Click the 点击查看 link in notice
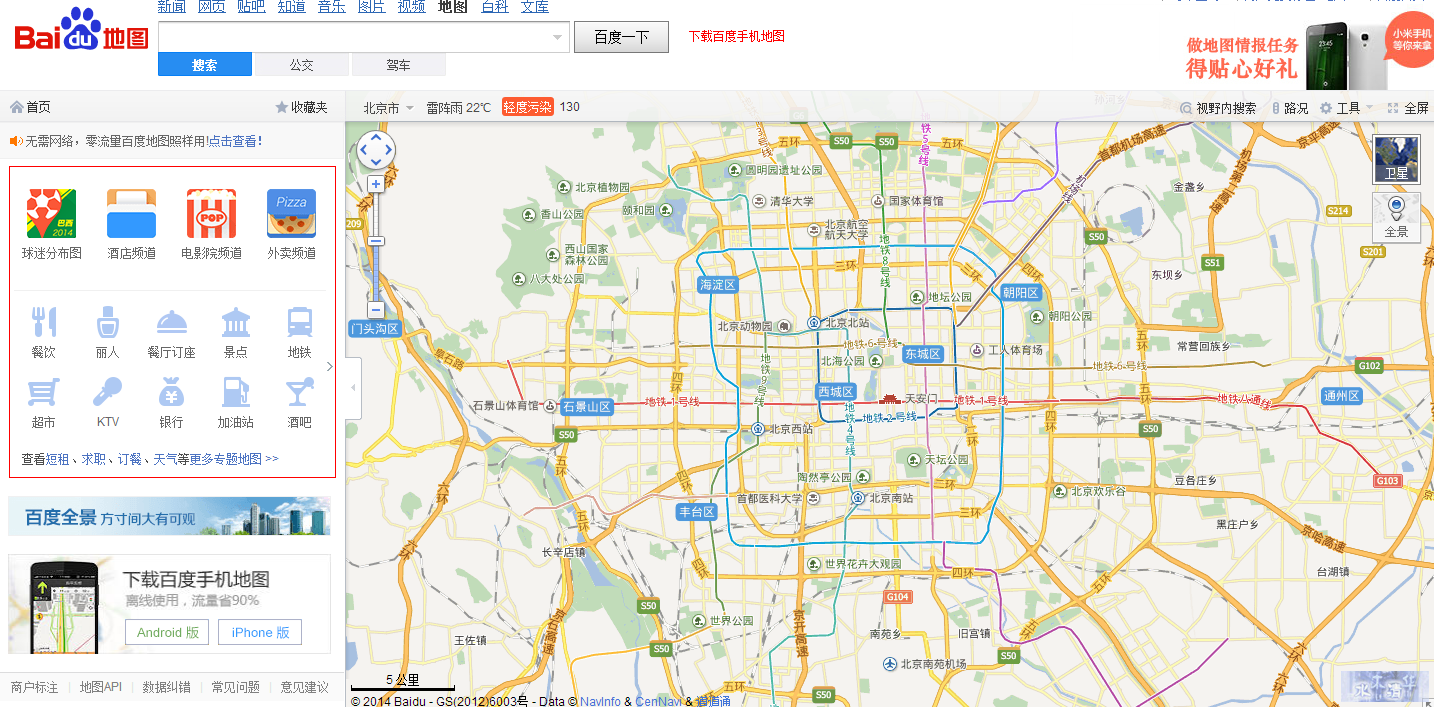 tap(233, 141)
